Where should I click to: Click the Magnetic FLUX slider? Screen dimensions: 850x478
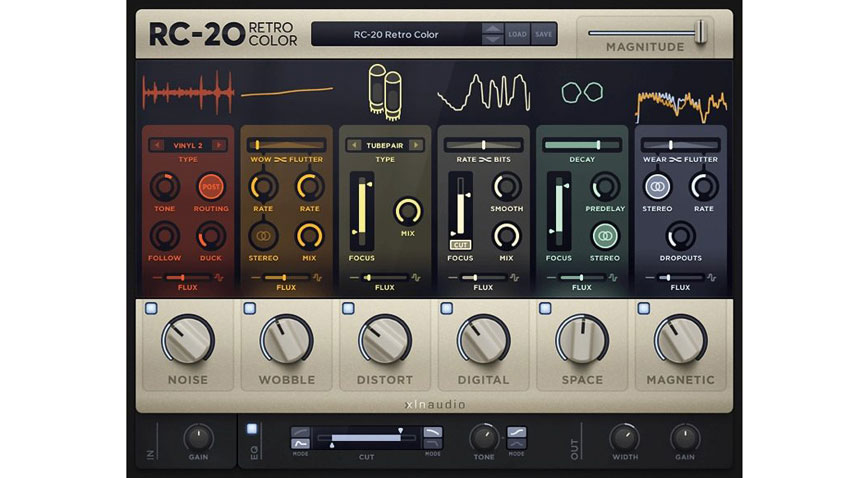680,277
